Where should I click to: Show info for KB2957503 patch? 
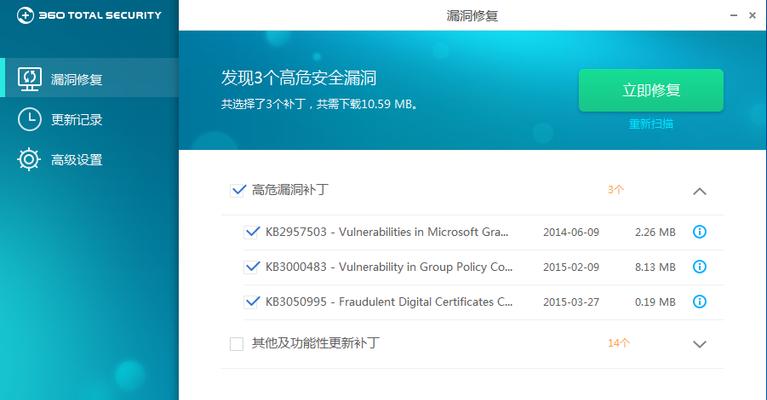pyautogui.click(x=699, y=232)
